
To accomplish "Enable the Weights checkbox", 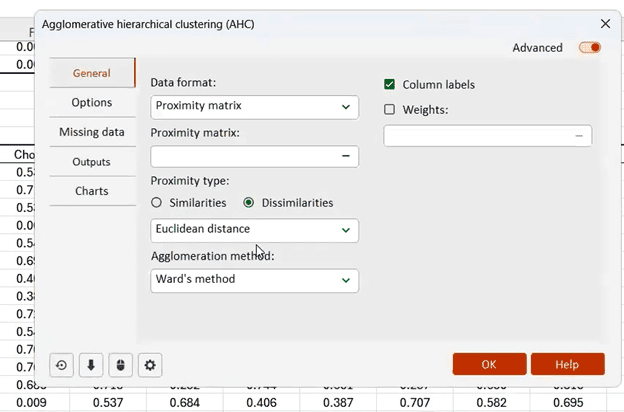I will click(390, 109).
